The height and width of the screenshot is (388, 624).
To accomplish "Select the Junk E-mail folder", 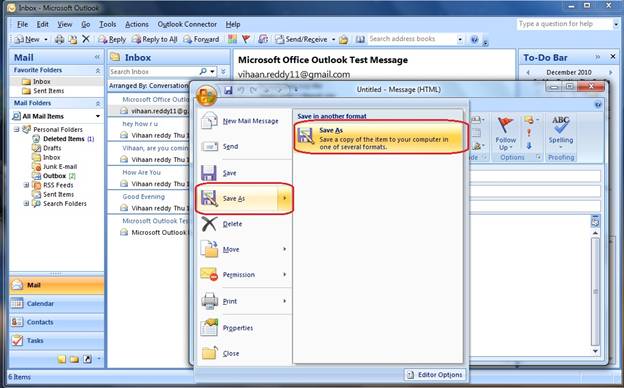I will click(55, 167).
